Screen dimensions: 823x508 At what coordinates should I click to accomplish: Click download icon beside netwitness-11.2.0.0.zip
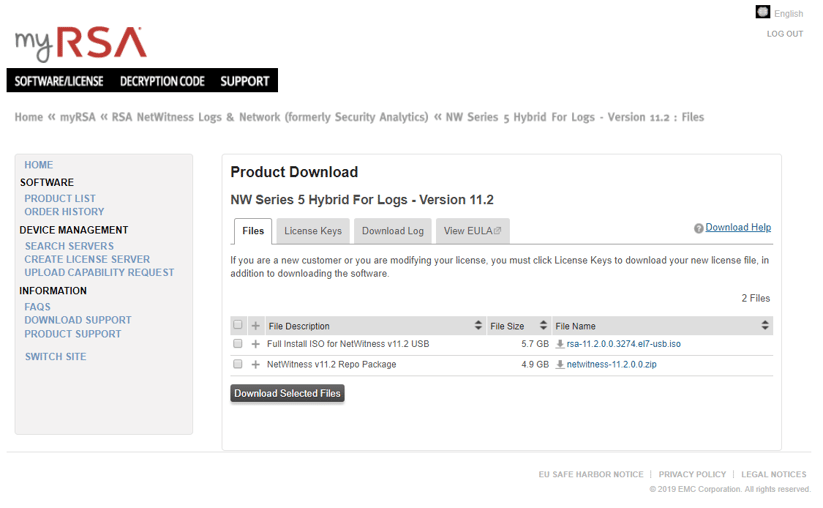(x=560, y=364)
